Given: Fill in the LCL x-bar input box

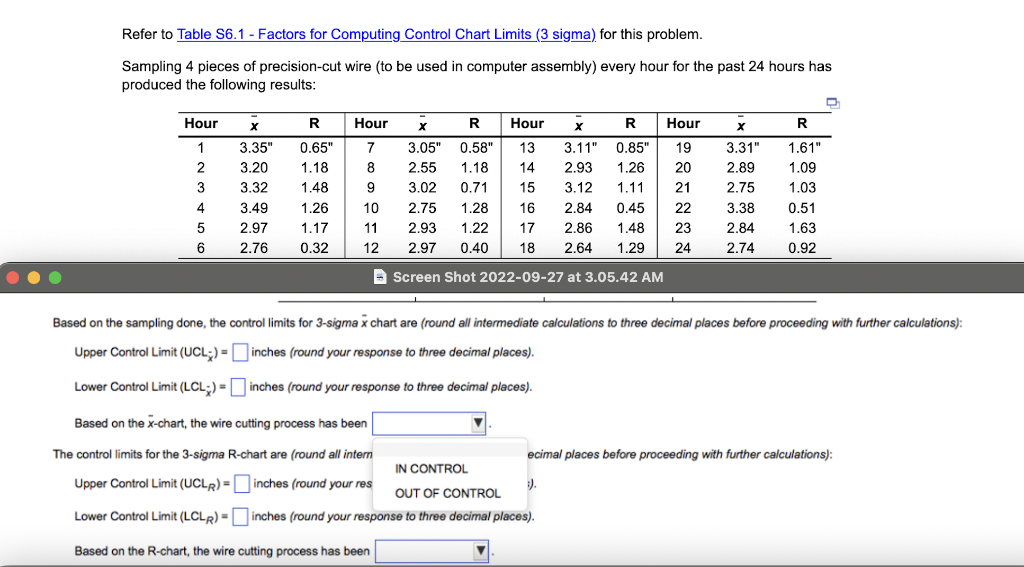Looking at the screenshot, I should point(238,387).
